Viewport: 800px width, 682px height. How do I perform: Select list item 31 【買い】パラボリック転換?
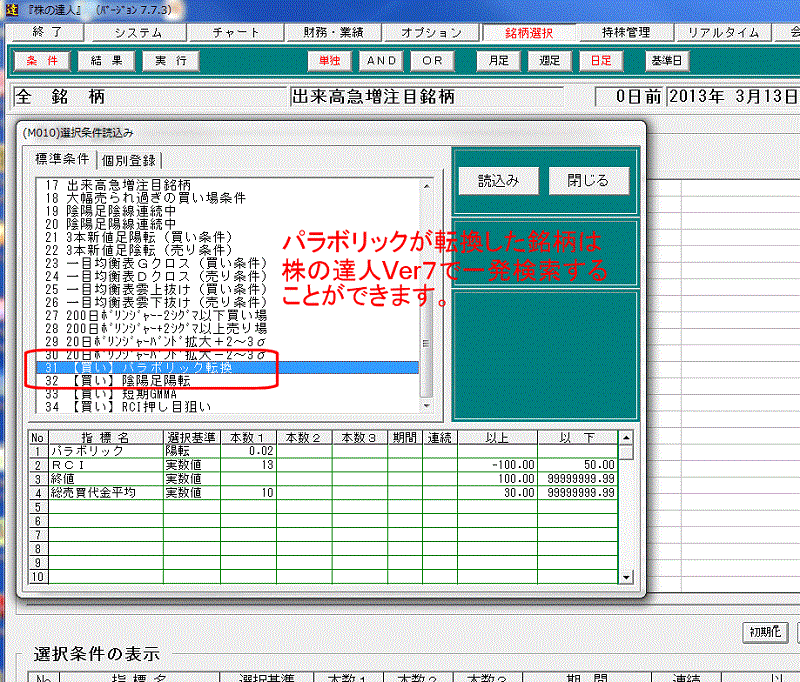click(x=227, y=368)
